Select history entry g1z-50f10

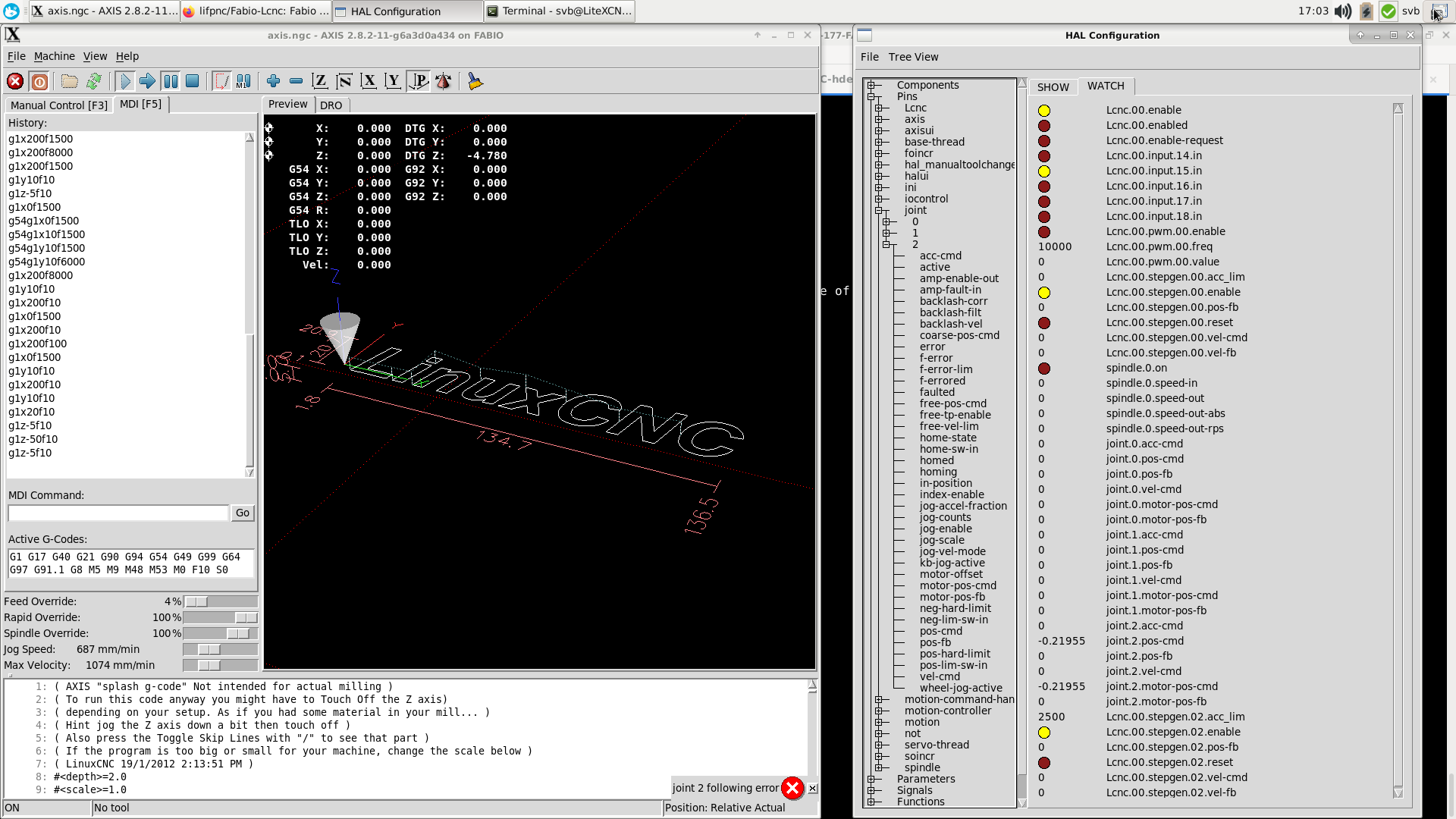point(33,440)
